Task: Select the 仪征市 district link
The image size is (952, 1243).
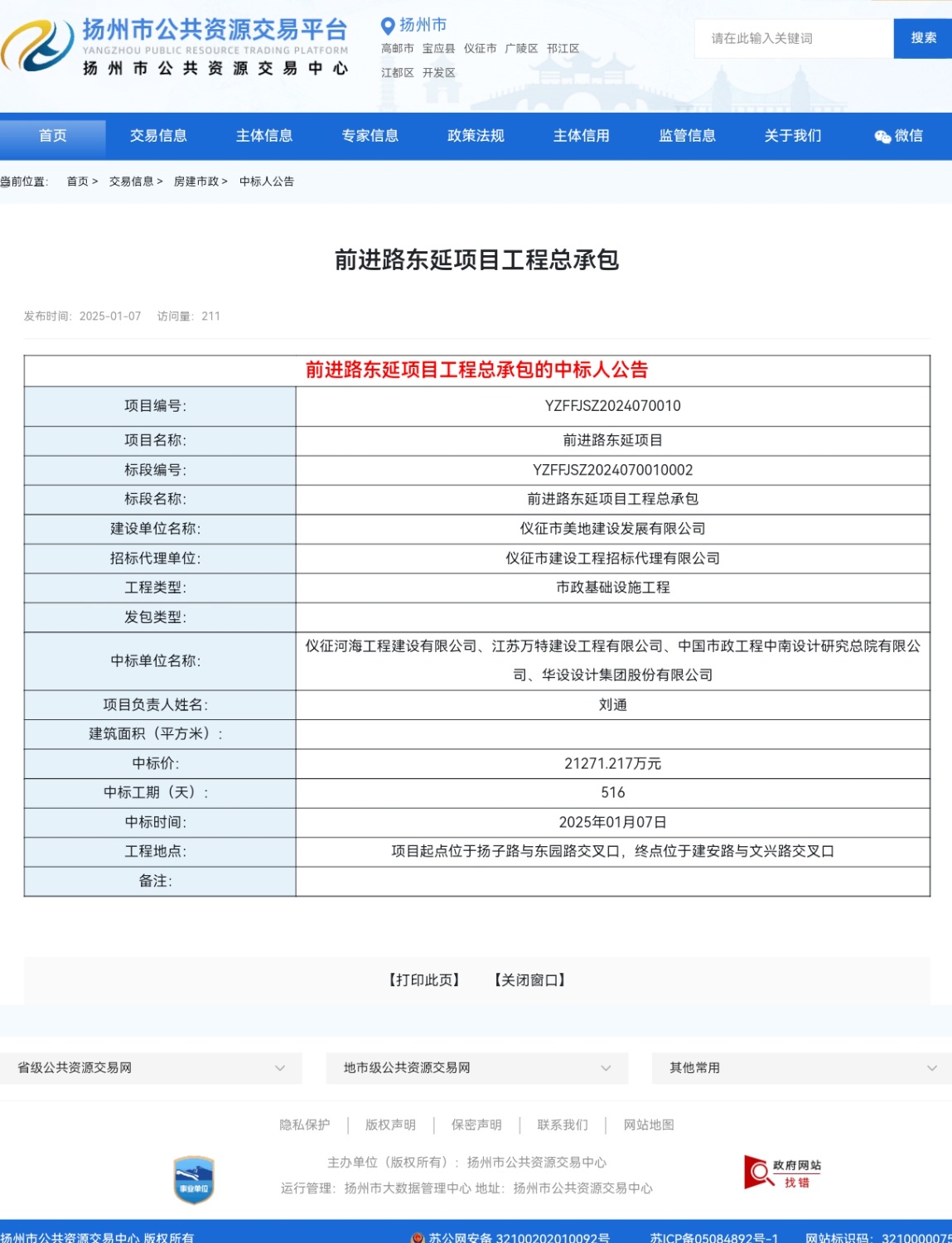Action: [481, 49]
